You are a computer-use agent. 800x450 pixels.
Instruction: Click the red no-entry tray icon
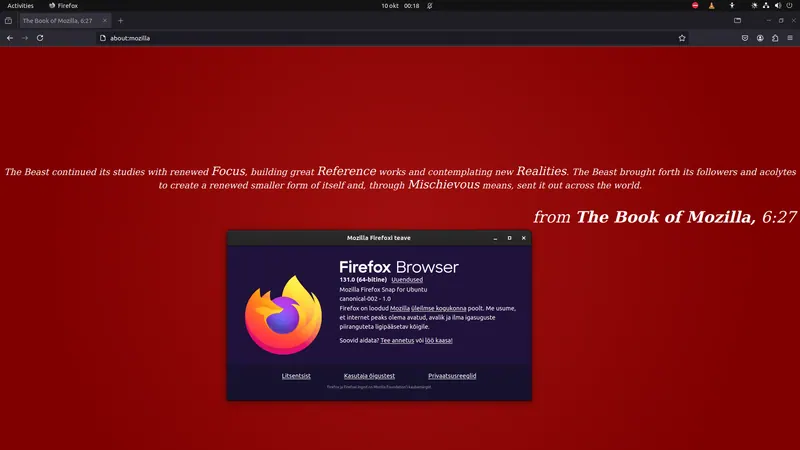click(x=695, y=6)
